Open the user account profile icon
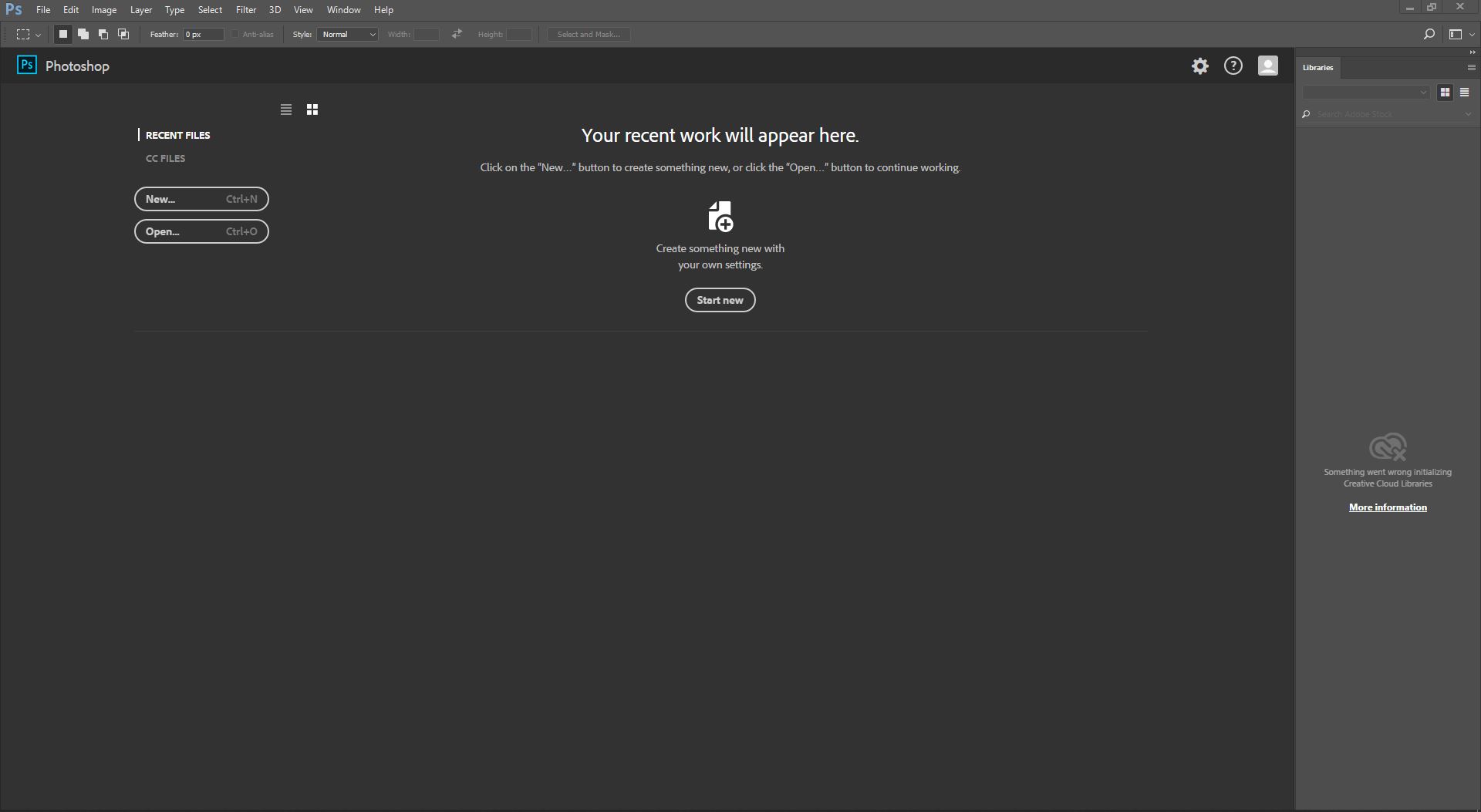 point(1267,66)
